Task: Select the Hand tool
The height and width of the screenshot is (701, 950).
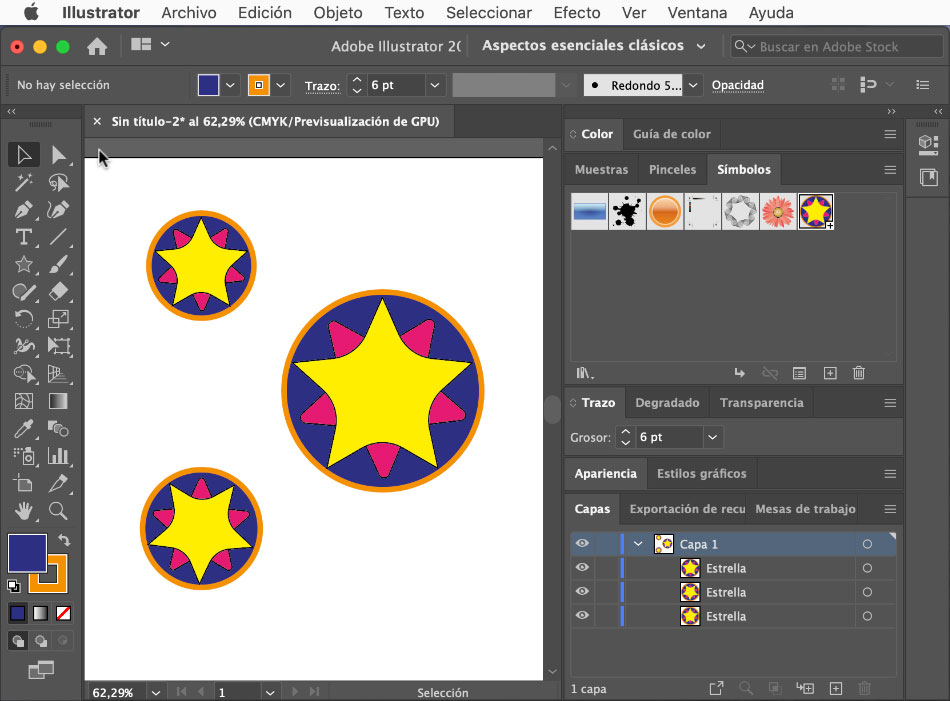Action: (24, 511)
